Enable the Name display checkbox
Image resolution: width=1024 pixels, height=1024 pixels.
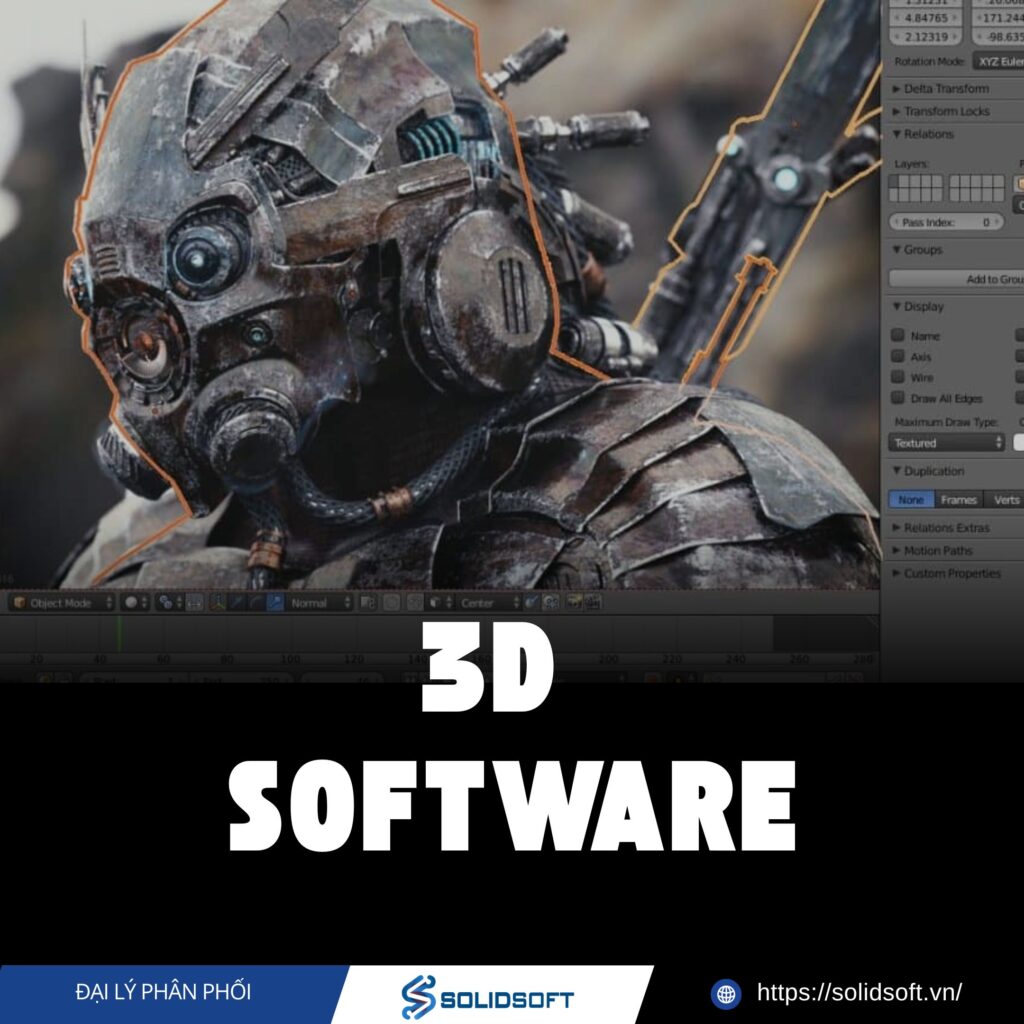click(x=898, y=335)
